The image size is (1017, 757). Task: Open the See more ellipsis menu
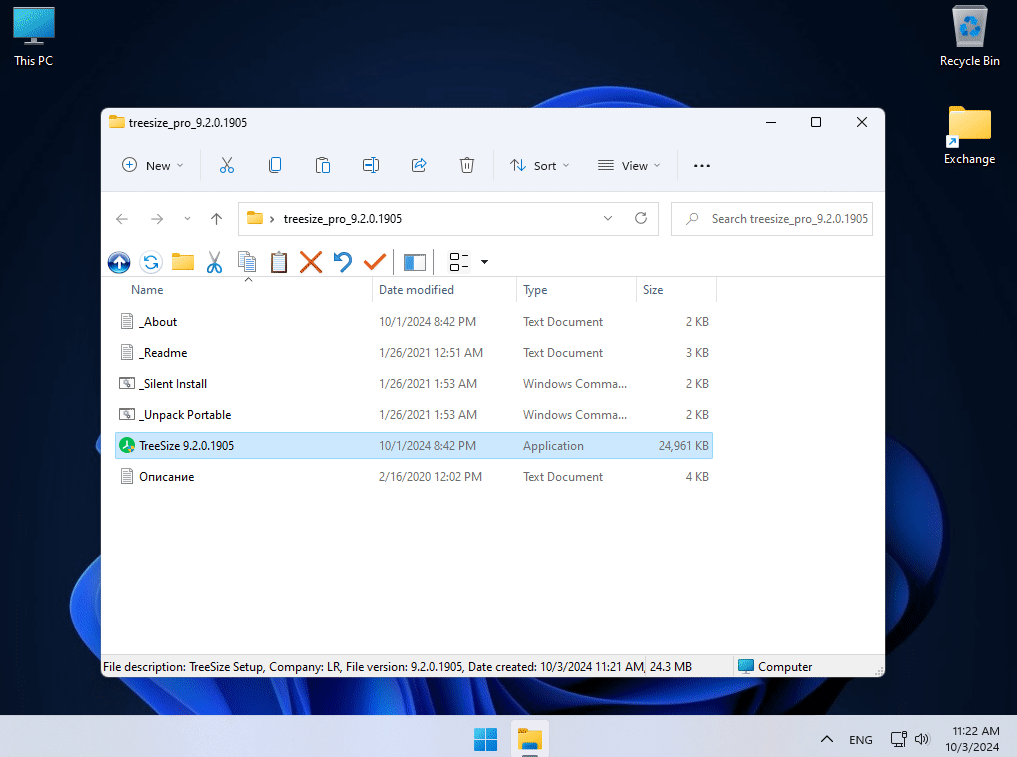point(702,166)
